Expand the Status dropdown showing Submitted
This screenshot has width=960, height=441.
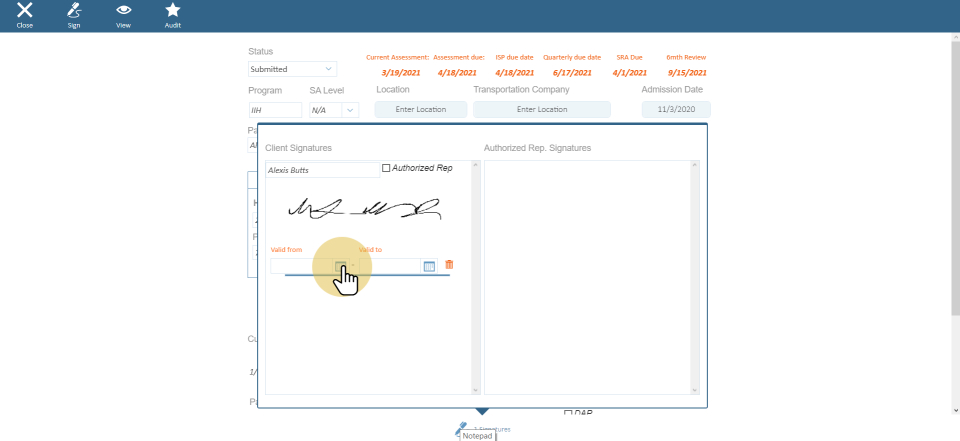(293, 69)
